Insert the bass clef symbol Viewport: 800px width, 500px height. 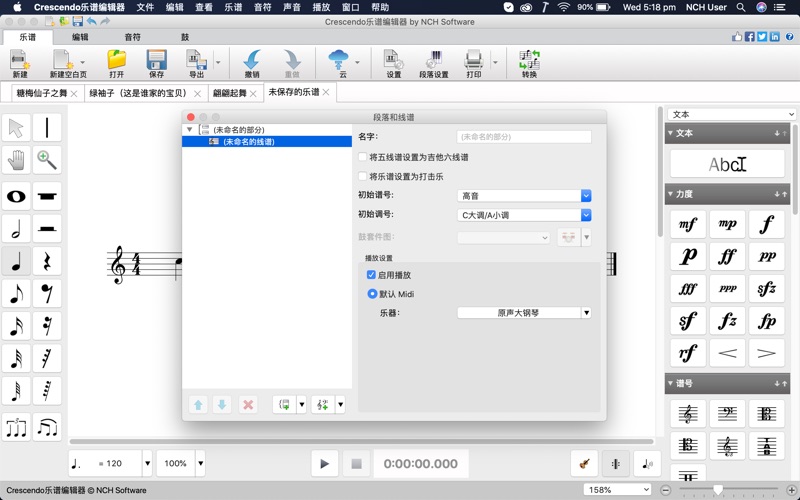(x=727, y=413)
